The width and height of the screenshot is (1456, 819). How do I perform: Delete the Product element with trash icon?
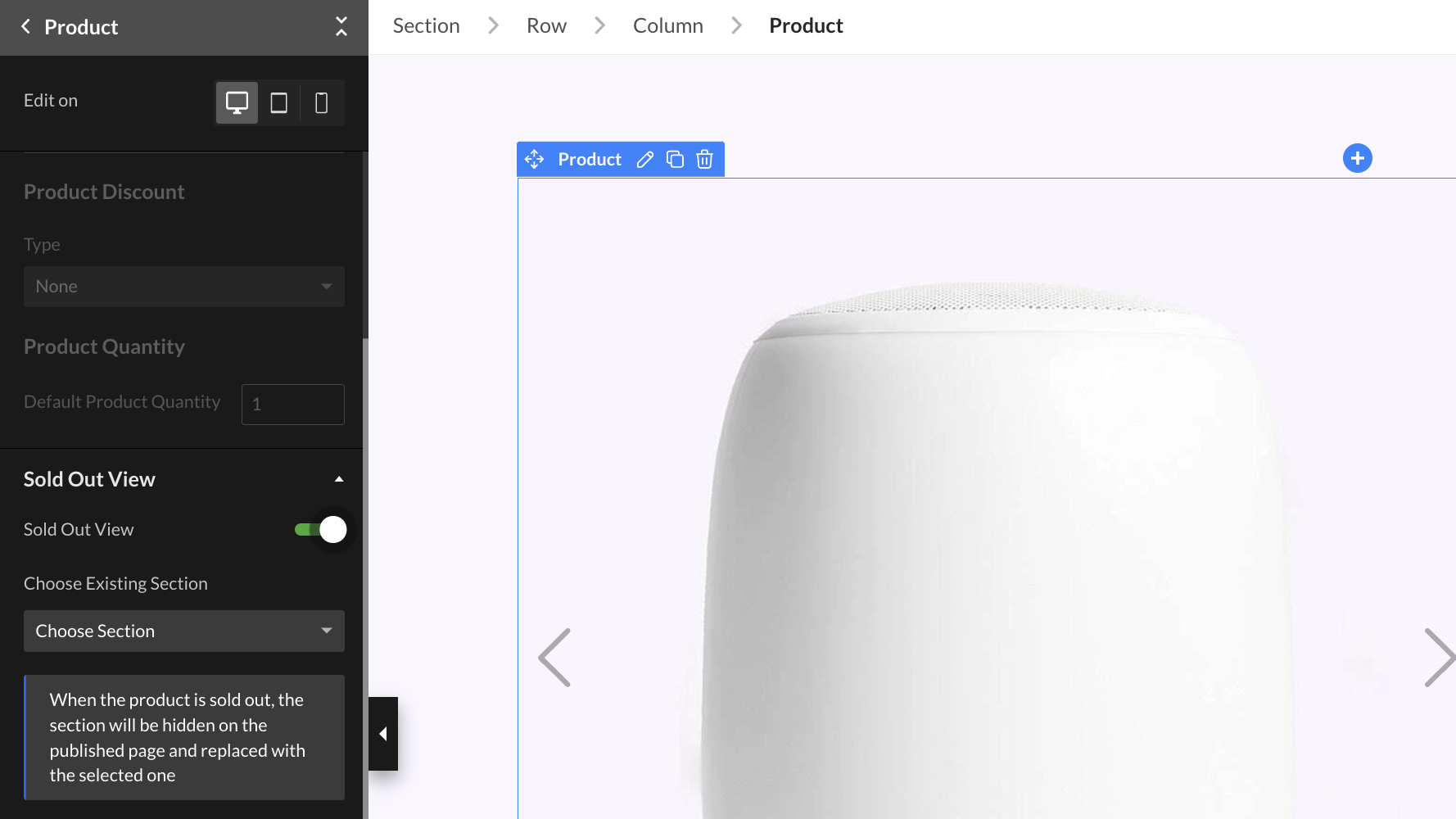[x=704, y=159]
